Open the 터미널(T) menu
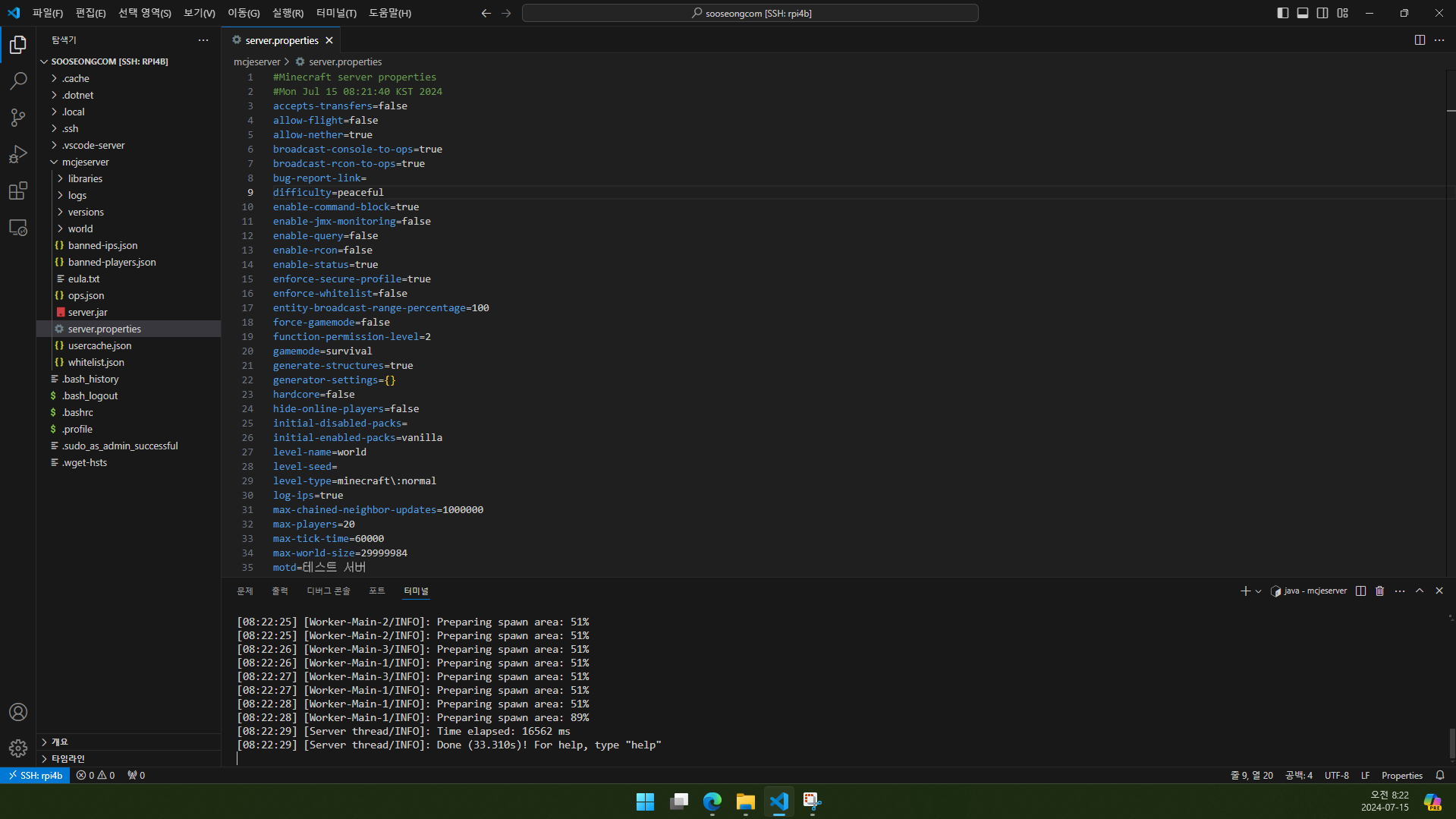This screenshot has width=1456, height=819. click(x=336, y=13)
